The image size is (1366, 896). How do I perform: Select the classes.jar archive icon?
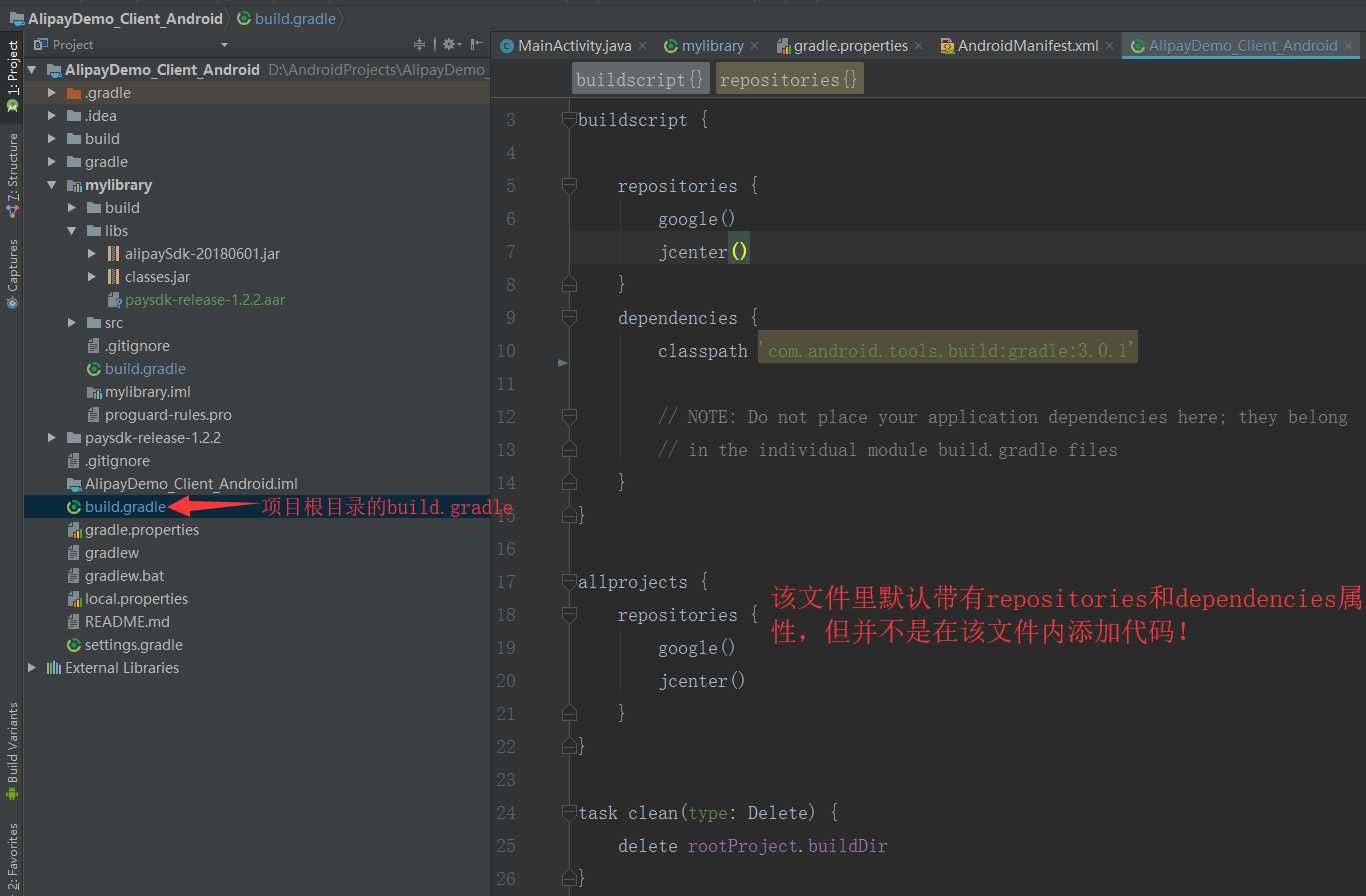pyautogui.click(x=113, y=277)
